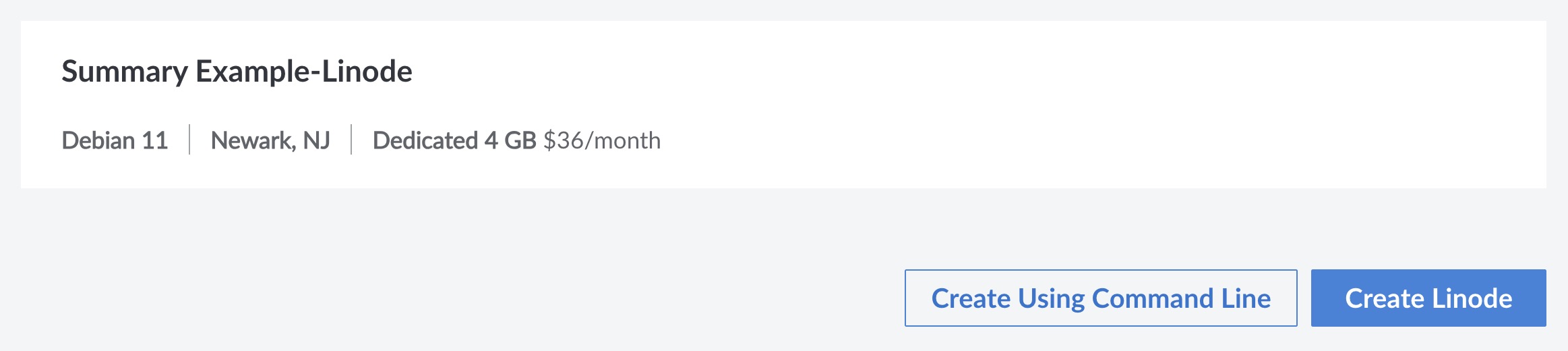Click the Newark, NJ region text
The height and width of the screenshot is (351, 1568).
(270, 140)
